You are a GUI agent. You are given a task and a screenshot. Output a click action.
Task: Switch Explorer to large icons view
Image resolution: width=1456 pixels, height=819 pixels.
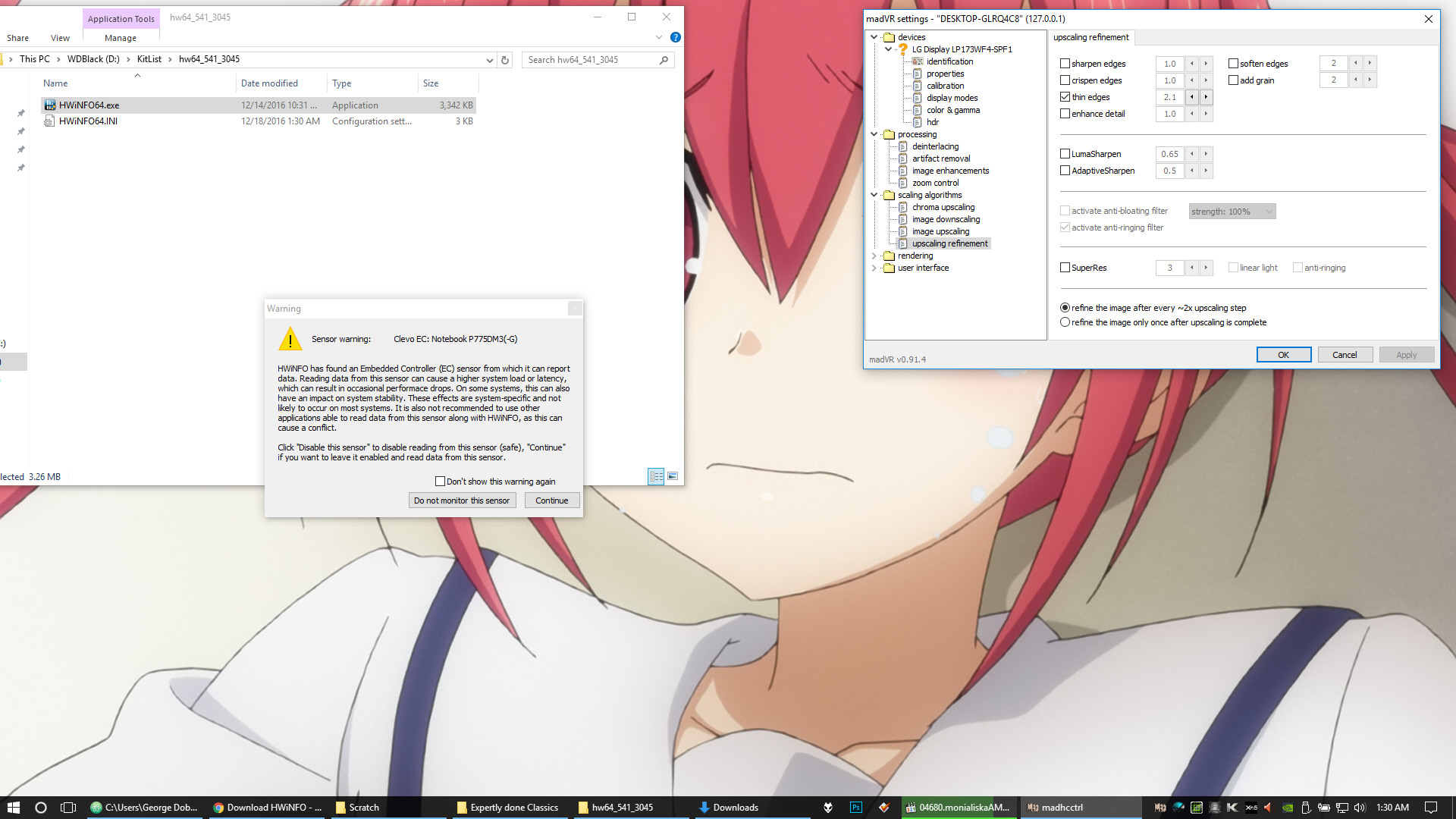(673, 476)
